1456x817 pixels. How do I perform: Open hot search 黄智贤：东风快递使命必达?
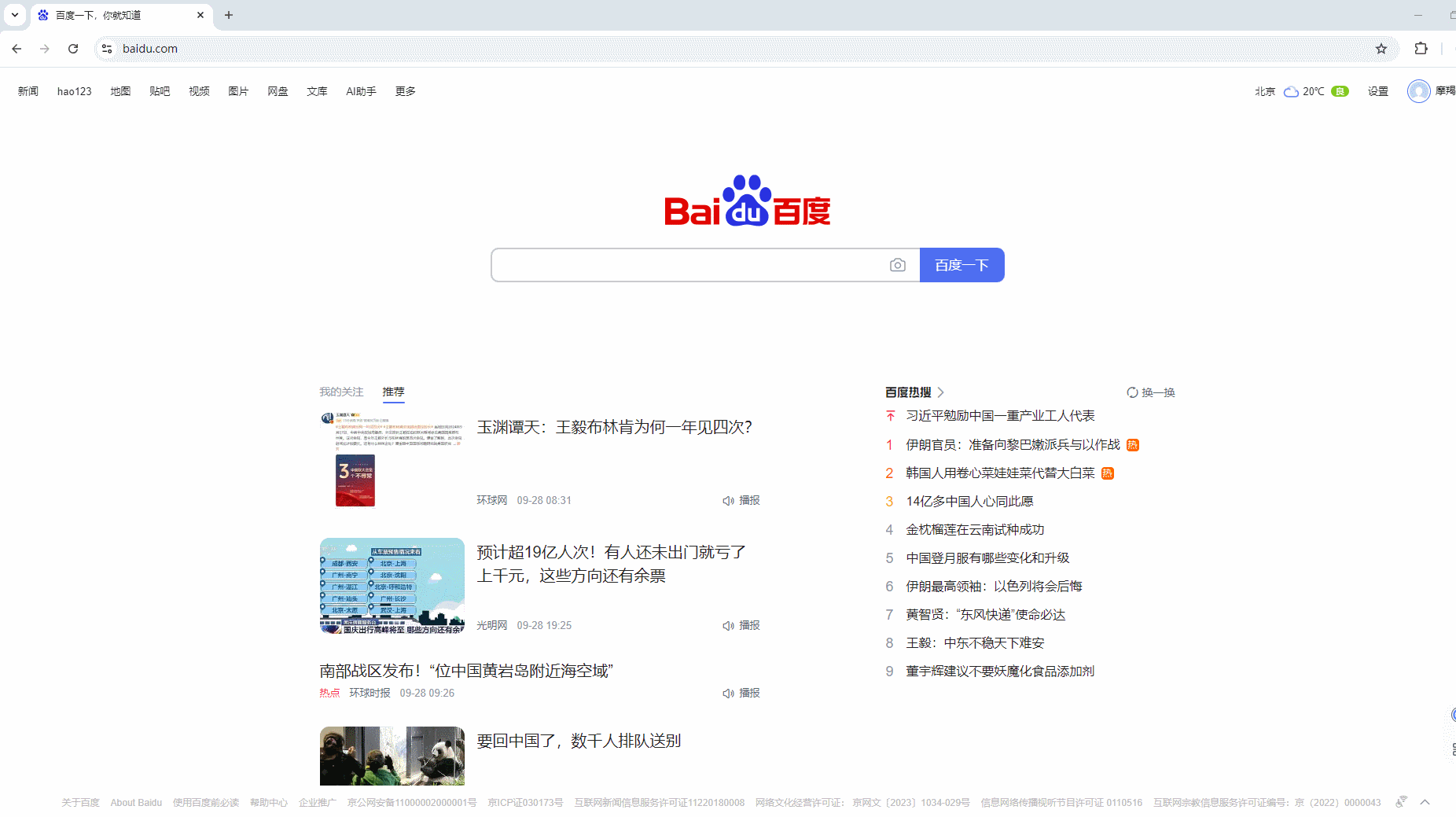click(x=986, y=615)
